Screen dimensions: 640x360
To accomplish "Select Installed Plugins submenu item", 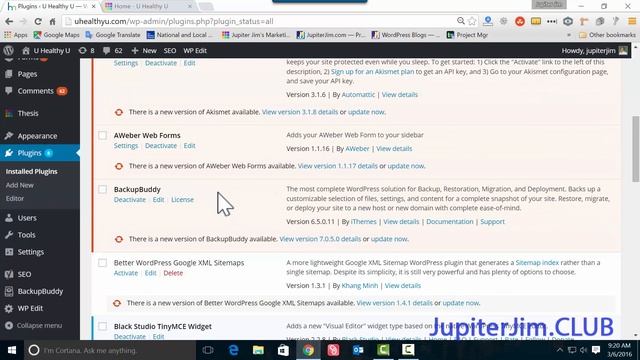I will click(x=31, y=171).
